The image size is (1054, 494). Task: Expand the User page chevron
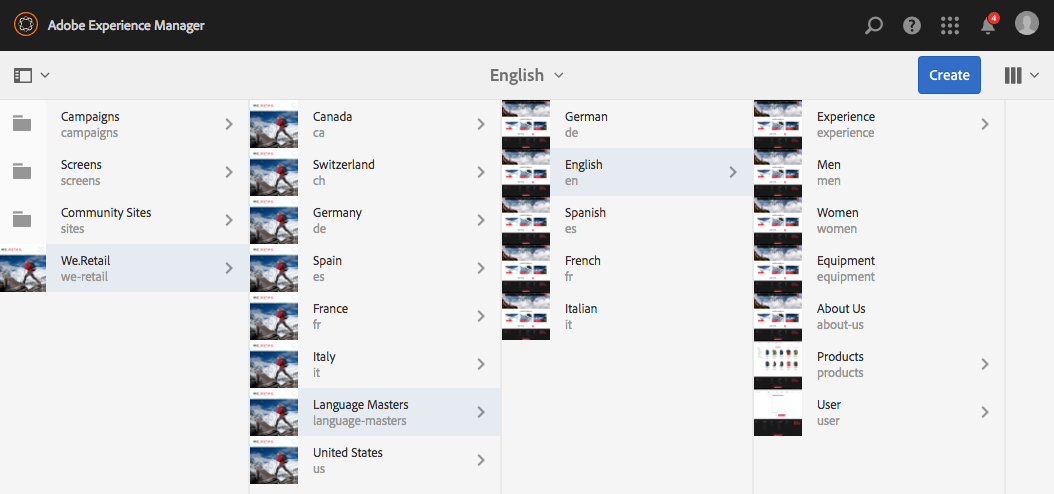click(985, 412)
